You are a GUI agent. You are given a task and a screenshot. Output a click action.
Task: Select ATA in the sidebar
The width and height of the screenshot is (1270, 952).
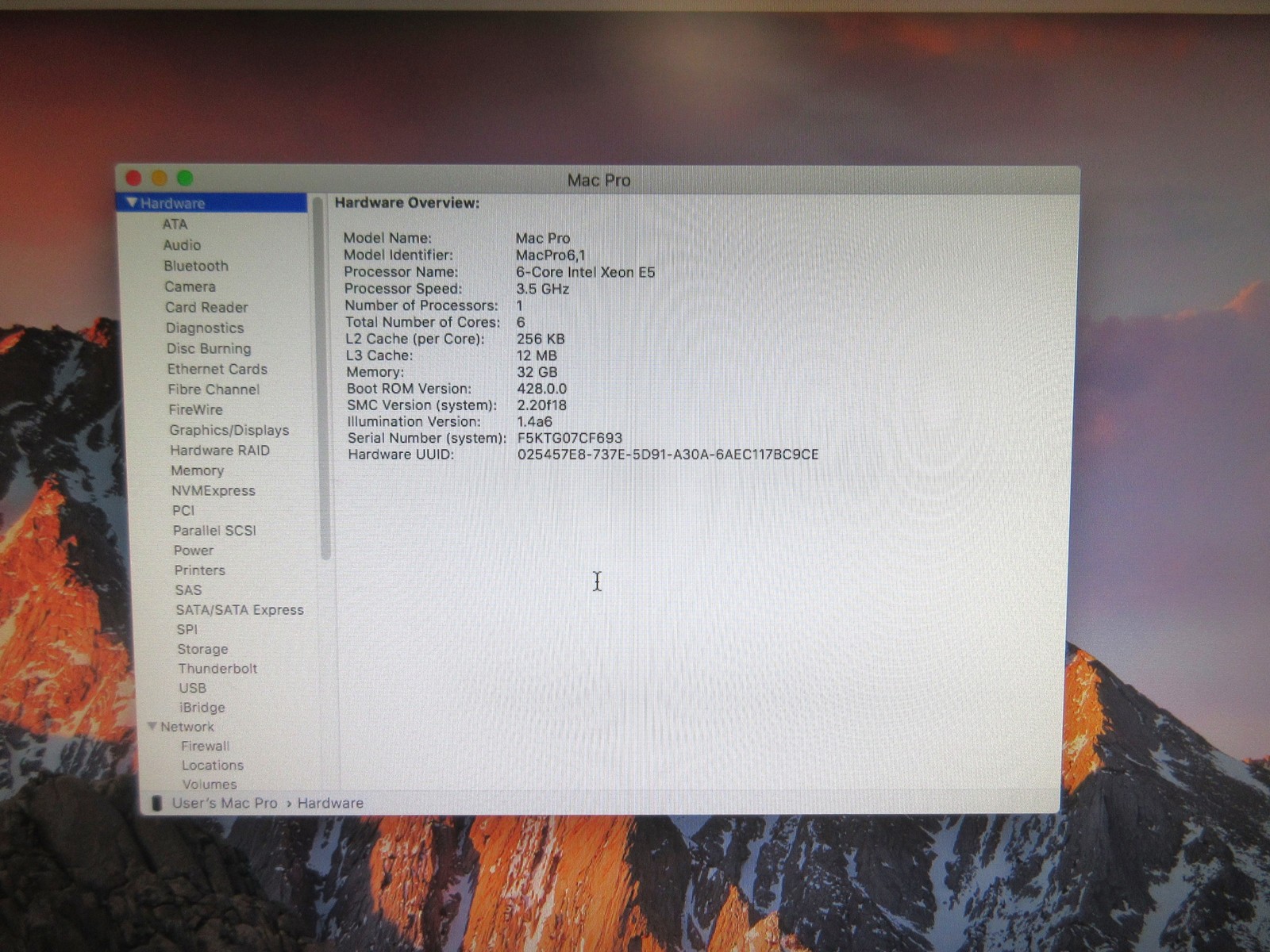click(175, 225)
